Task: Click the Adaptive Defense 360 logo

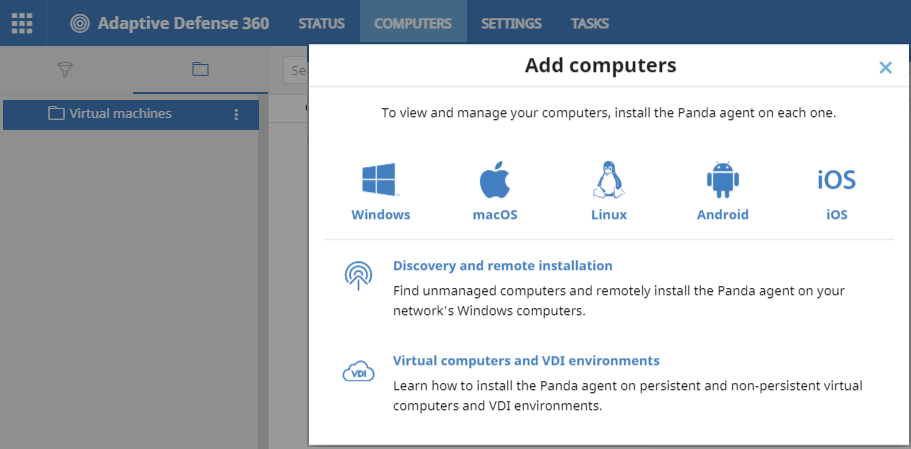Action: (80, 23)
